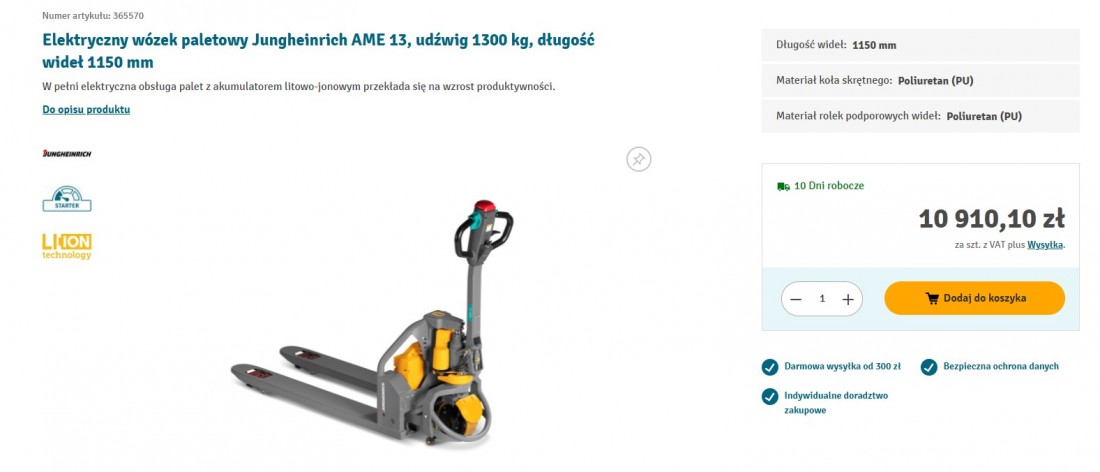Click the pallet truck product image
Viewport: 1100px width, 472px height.
(373, 322)
